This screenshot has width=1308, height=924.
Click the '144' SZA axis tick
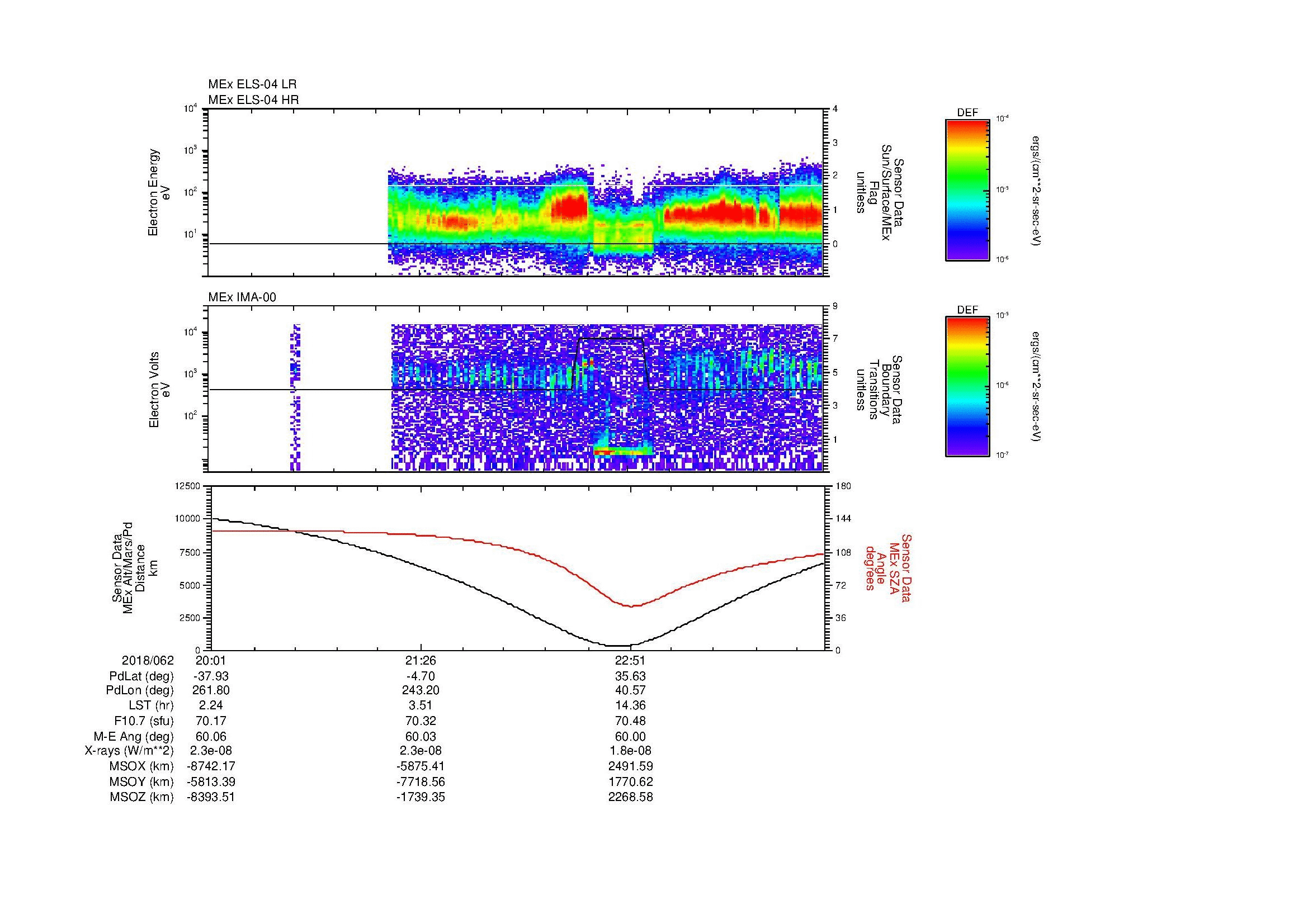[x=844, y=519]
